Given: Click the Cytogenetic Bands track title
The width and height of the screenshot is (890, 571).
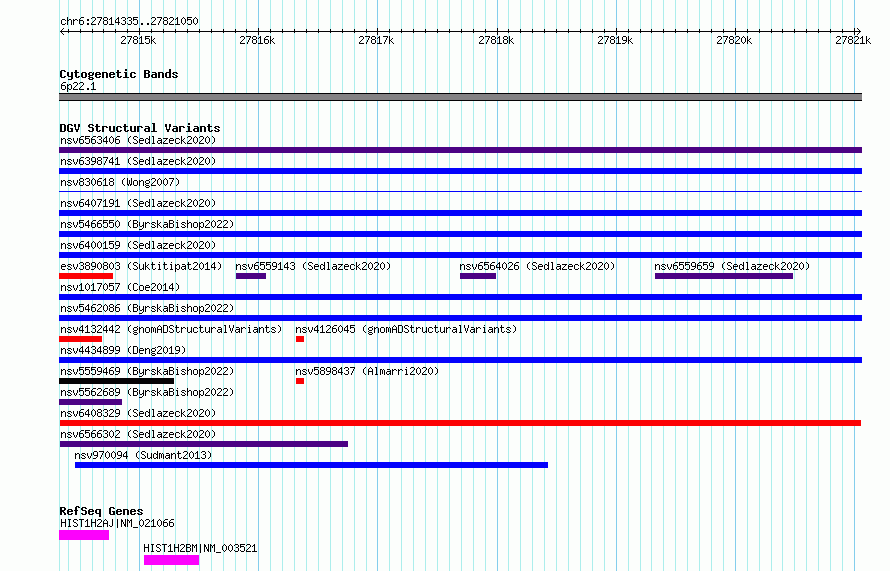Looking at the screenshot, I should click(119, 74).
